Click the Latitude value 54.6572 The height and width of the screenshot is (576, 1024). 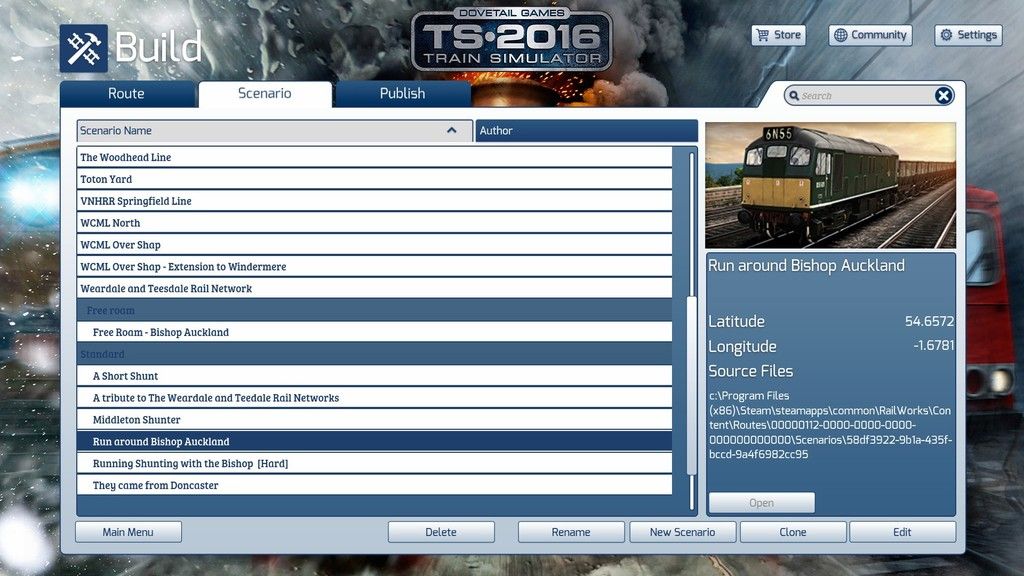[x=929, y=321]
